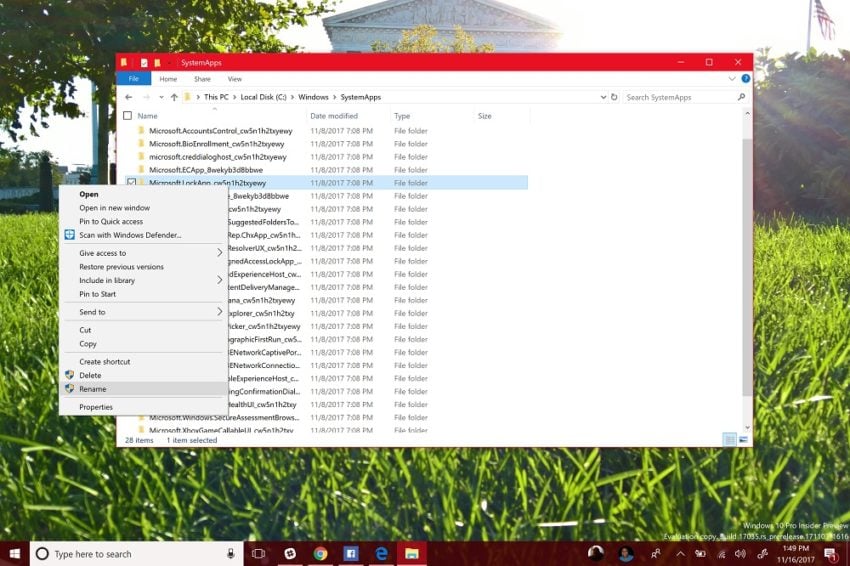This screenshot has width=850, height=566.
Task: Open the File ribbon tab
Action: [x=133, y=79]
